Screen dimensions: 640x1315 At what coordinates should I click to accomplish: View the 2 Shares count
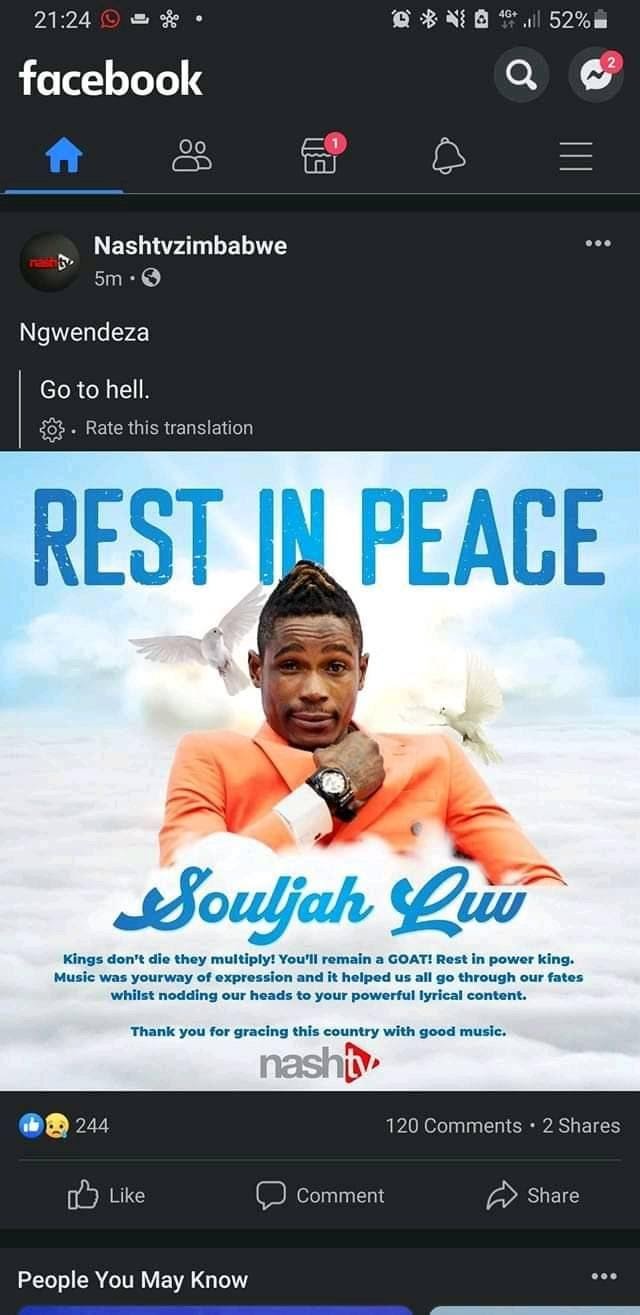coord(581,1126)
